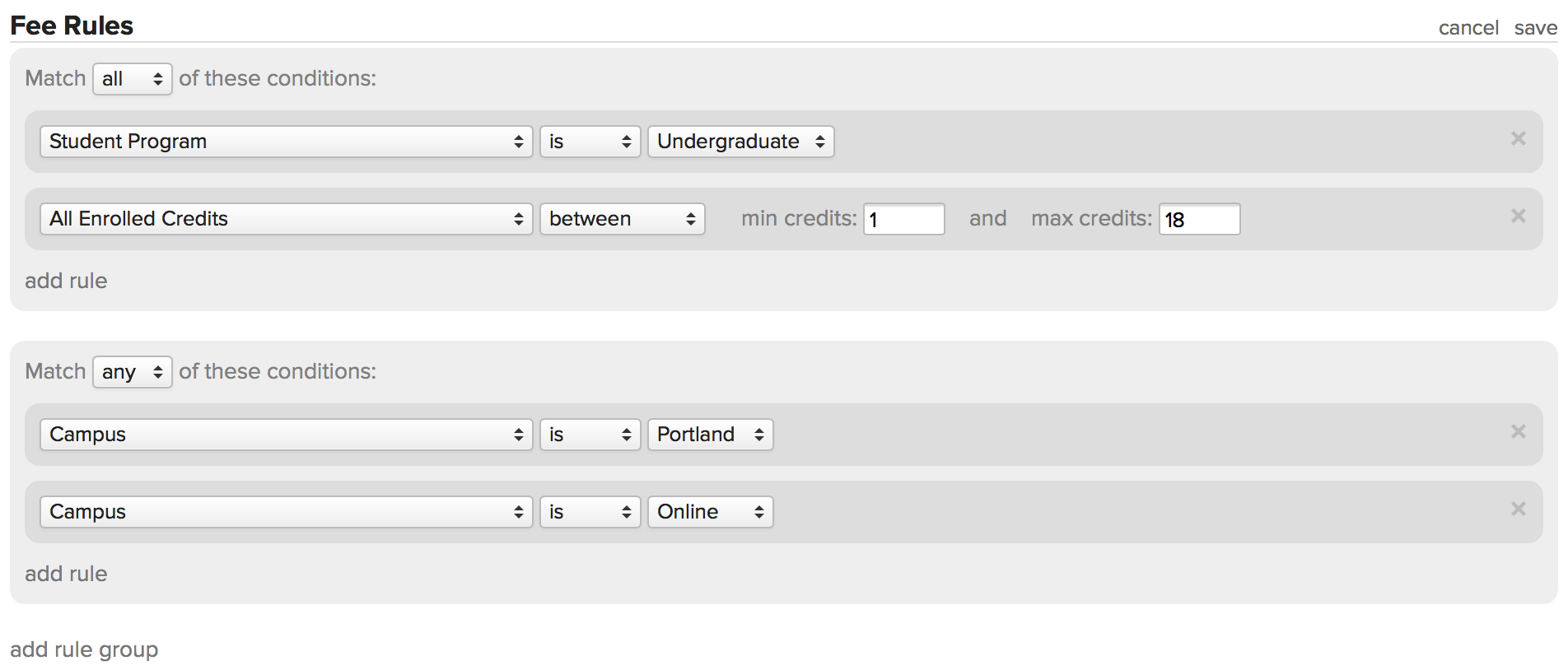1568x670 pixels.
Task: Select the between operator dropdown
Action: [622, 219]
